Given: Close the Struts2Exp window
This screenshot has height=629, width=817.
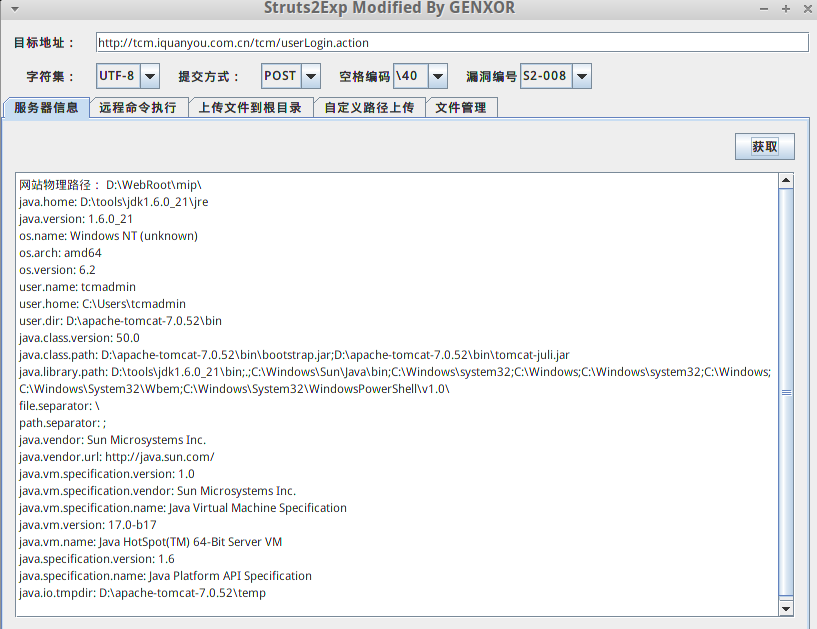Looking at the screenshot, I should (x=807, y=9).
